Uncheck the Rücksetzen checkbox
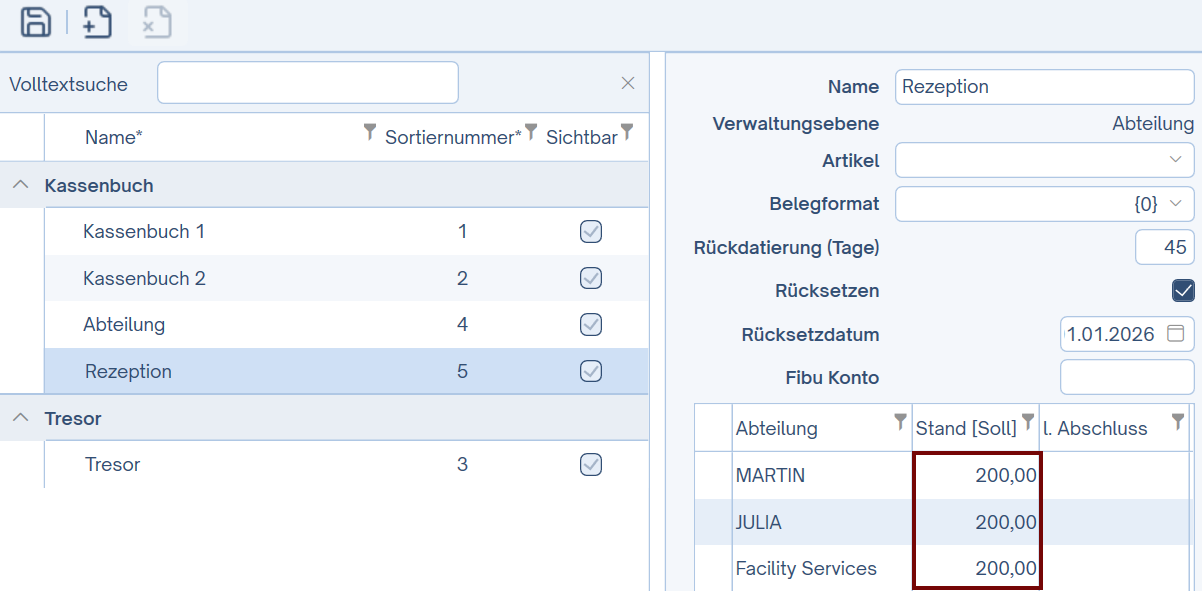The height and width of the screenshot is (591, 1202). (1183, 291)
